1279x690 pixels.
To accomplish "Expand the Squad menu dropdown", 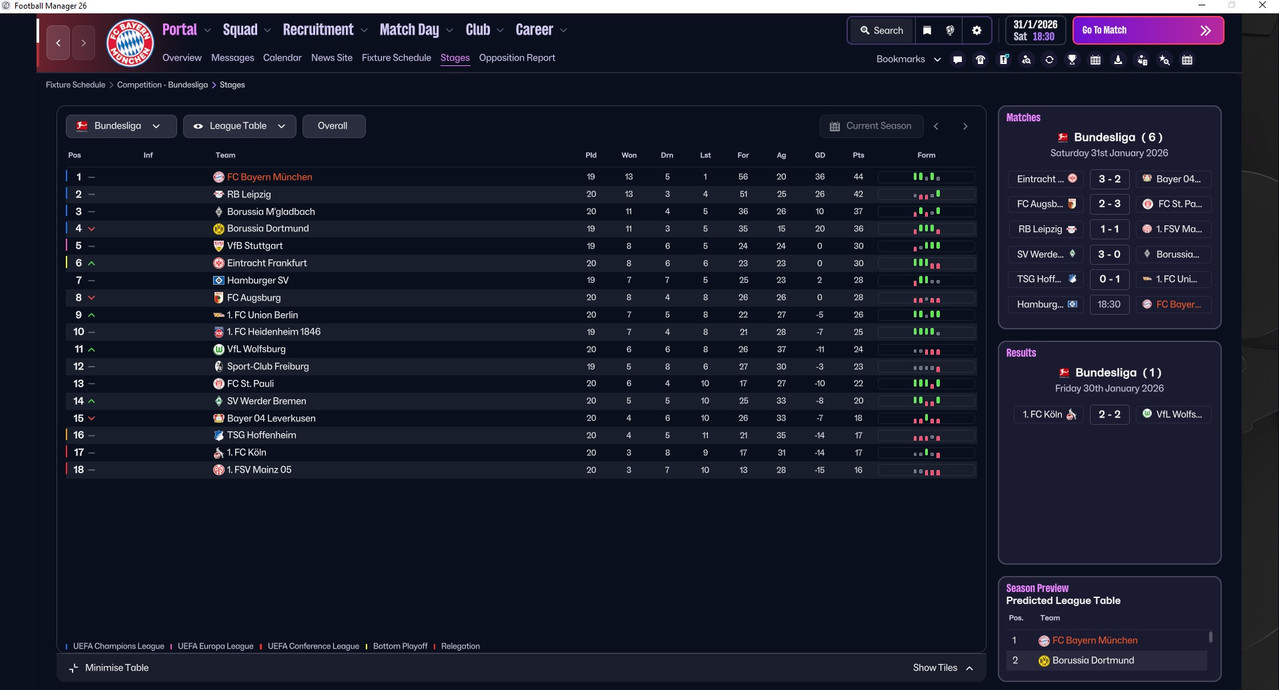I will click(267, 30).
